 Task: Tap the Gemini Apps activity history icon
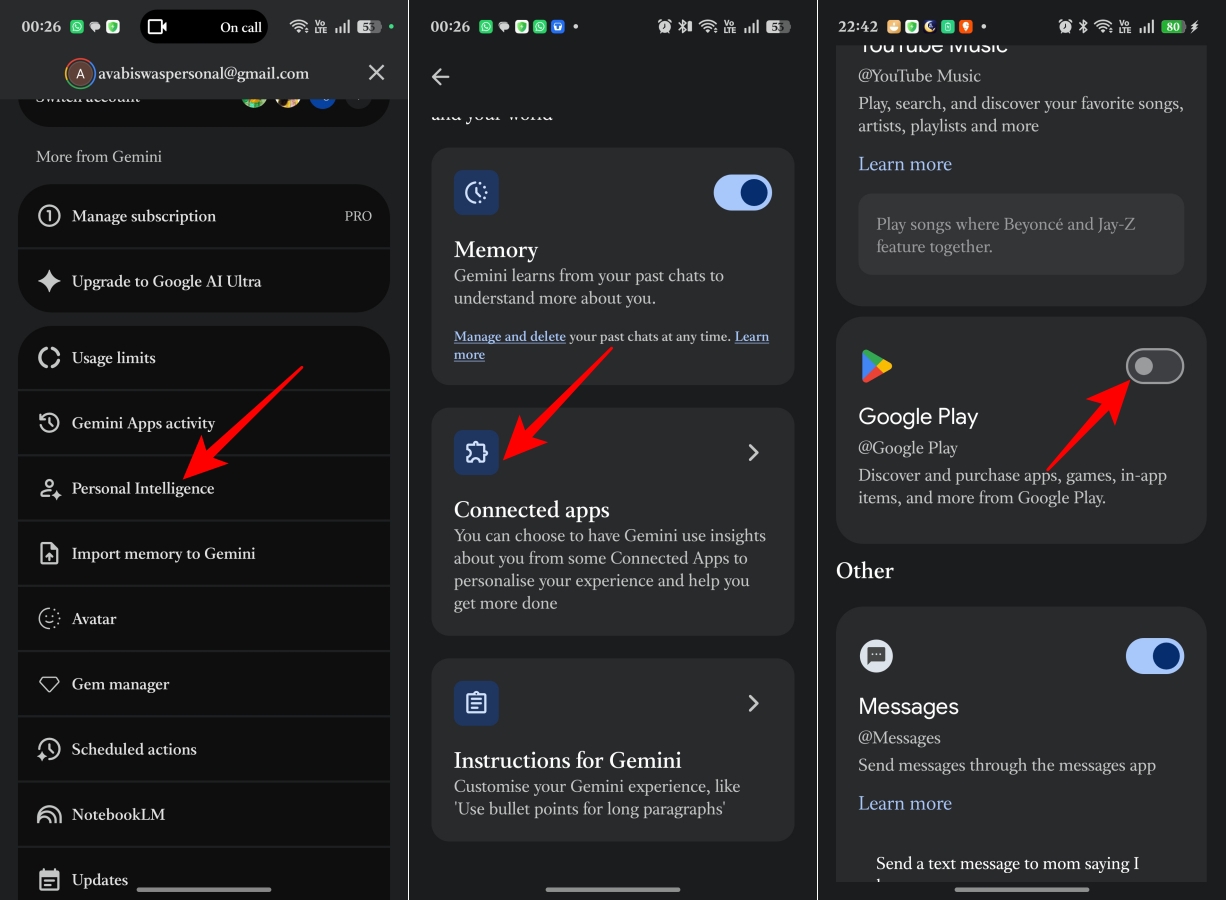coord(49,423)
